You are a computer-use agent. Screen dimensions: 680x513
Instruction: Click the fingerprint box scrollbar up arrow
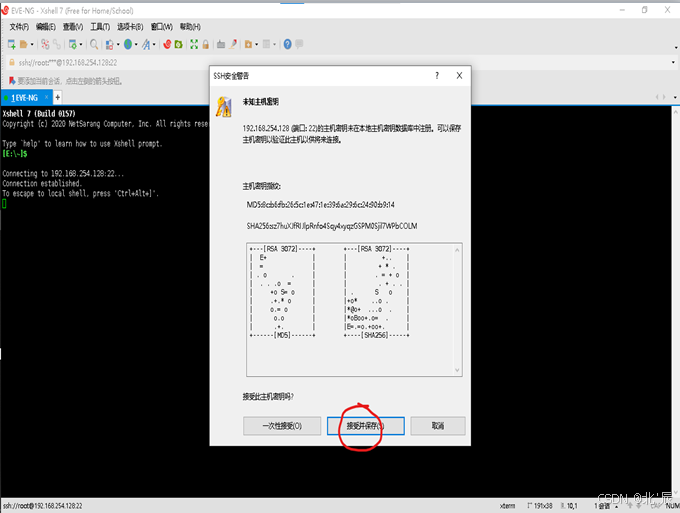(457, 250)
